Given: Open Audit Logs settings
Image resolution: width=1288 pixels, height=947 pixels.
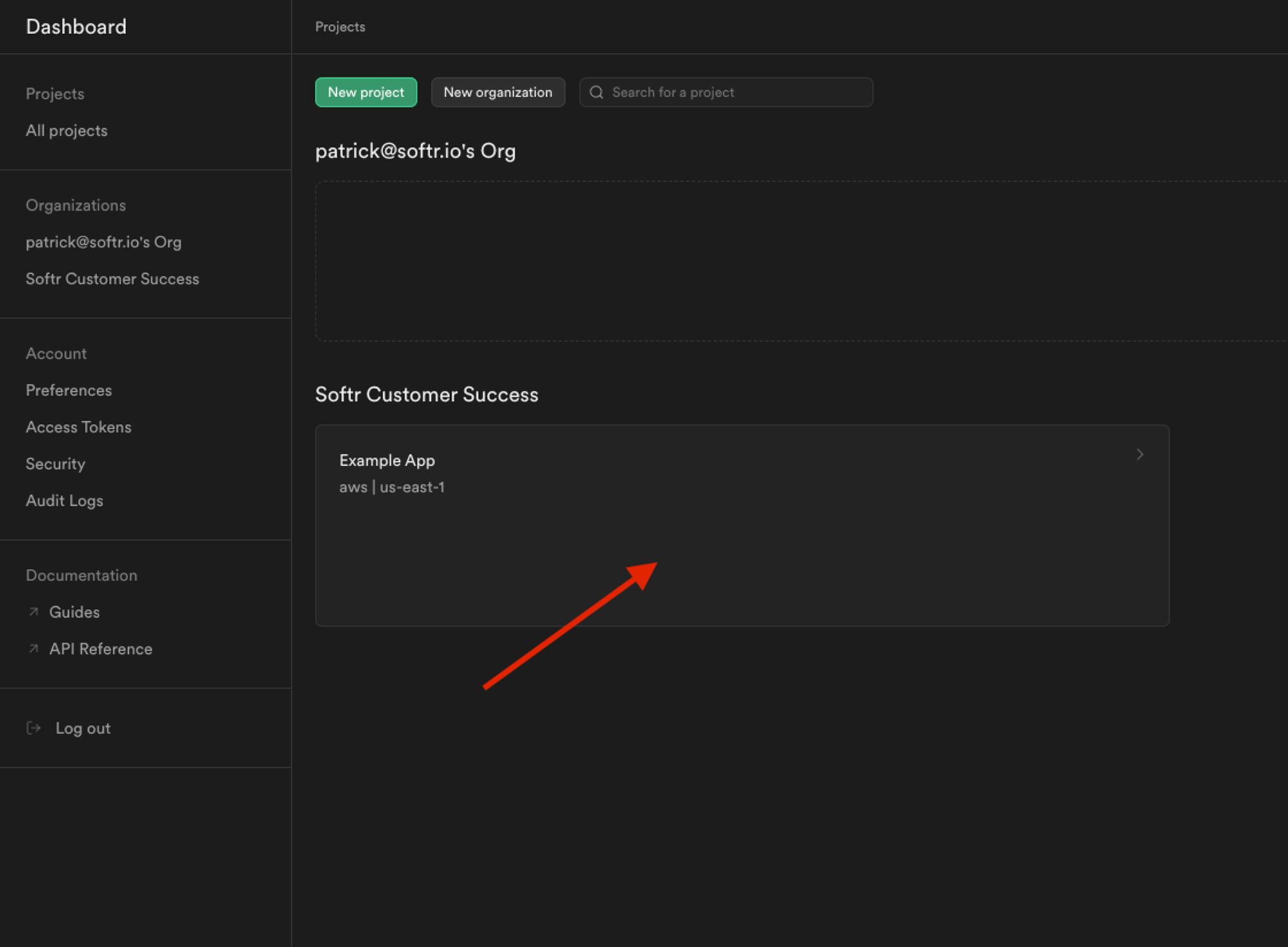Looking at the screenshot, I should 64,500.
